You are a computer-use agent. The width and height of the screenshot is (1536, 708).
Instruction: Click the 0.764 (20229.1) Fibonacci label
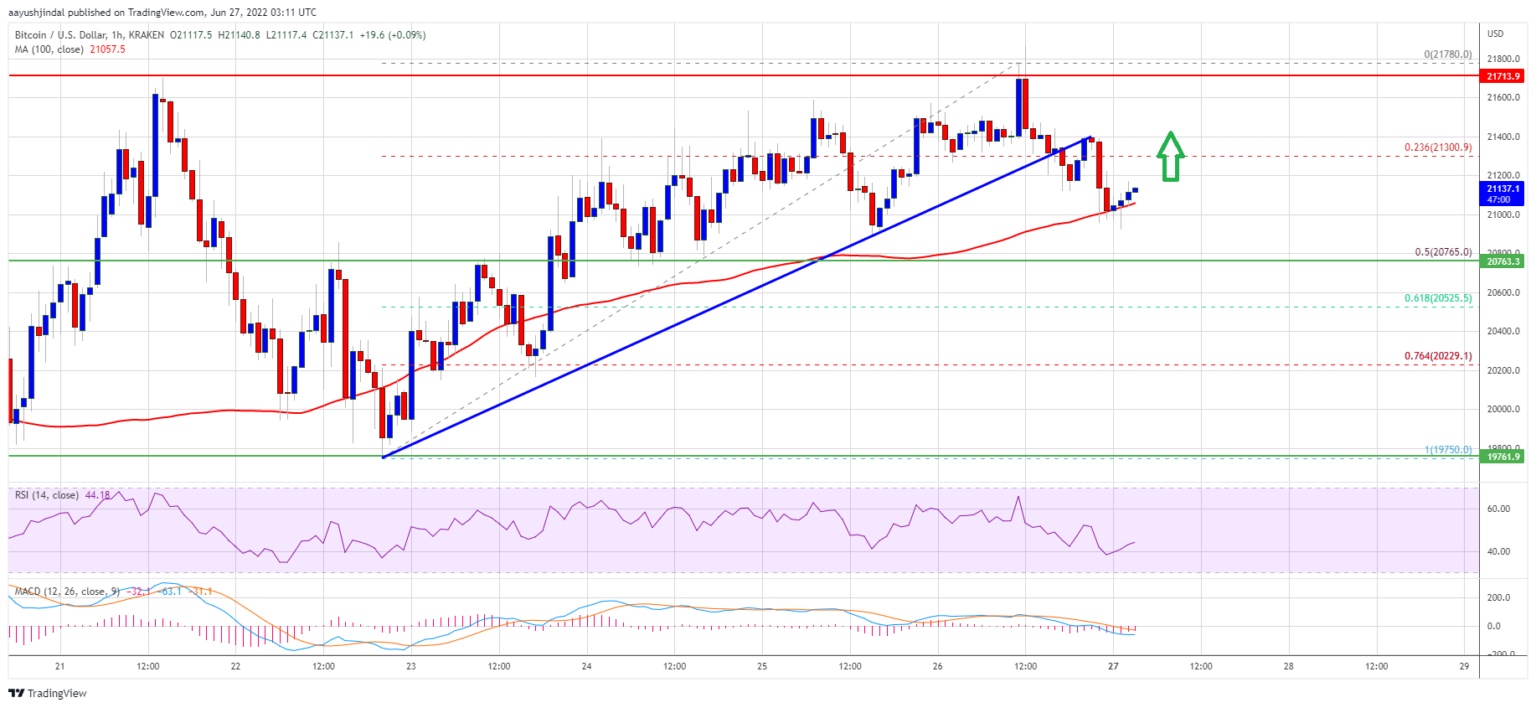tap(1439, 356)
